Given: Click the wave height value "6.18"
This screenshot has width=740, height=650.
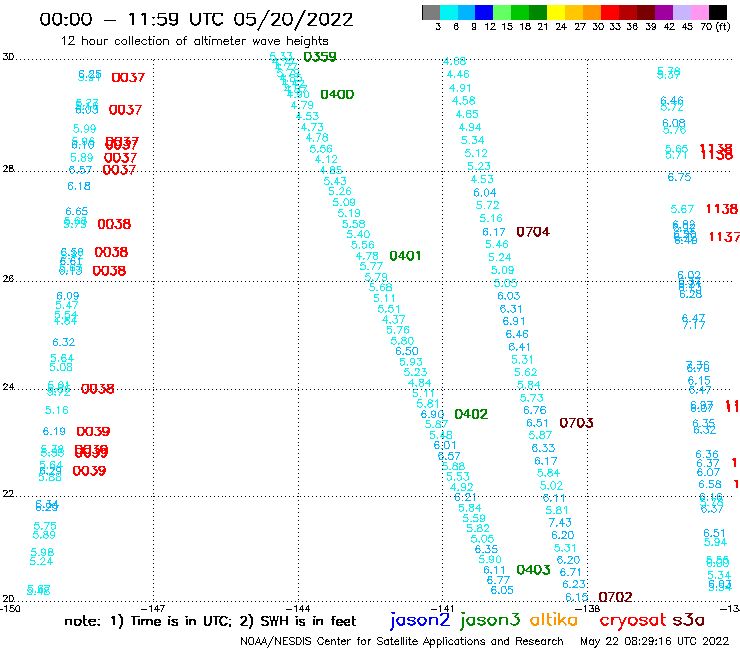Looking at the screenshot, I should (x=79, y=186).
